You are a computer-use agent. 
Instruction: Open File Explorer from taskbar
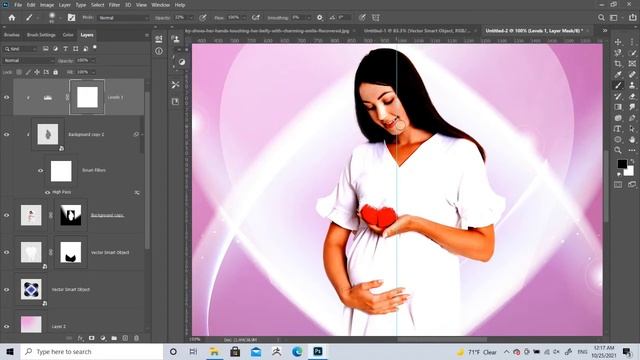pos(214,351)
